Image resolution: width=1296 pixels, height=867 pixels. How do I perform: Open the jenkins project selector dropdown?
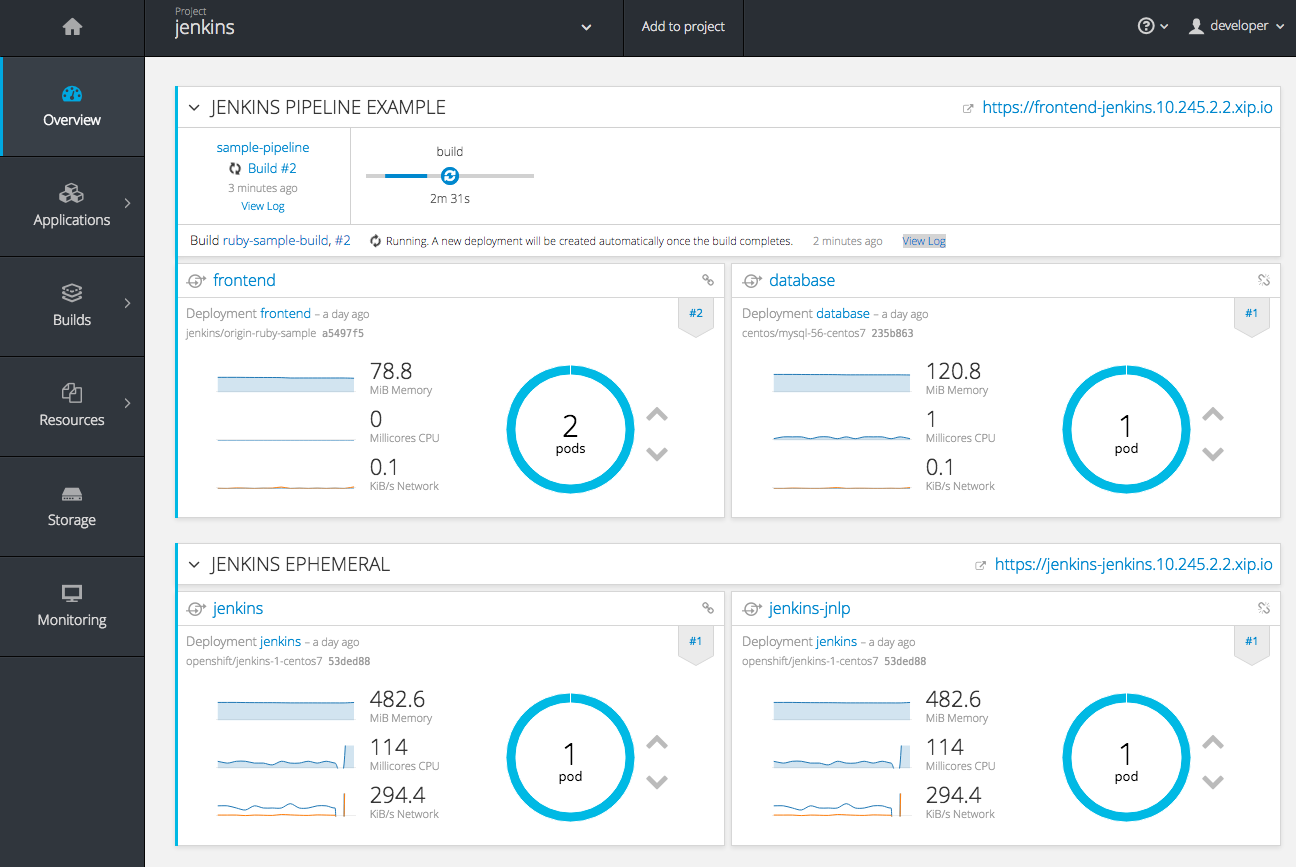click(x=586, y=27)
